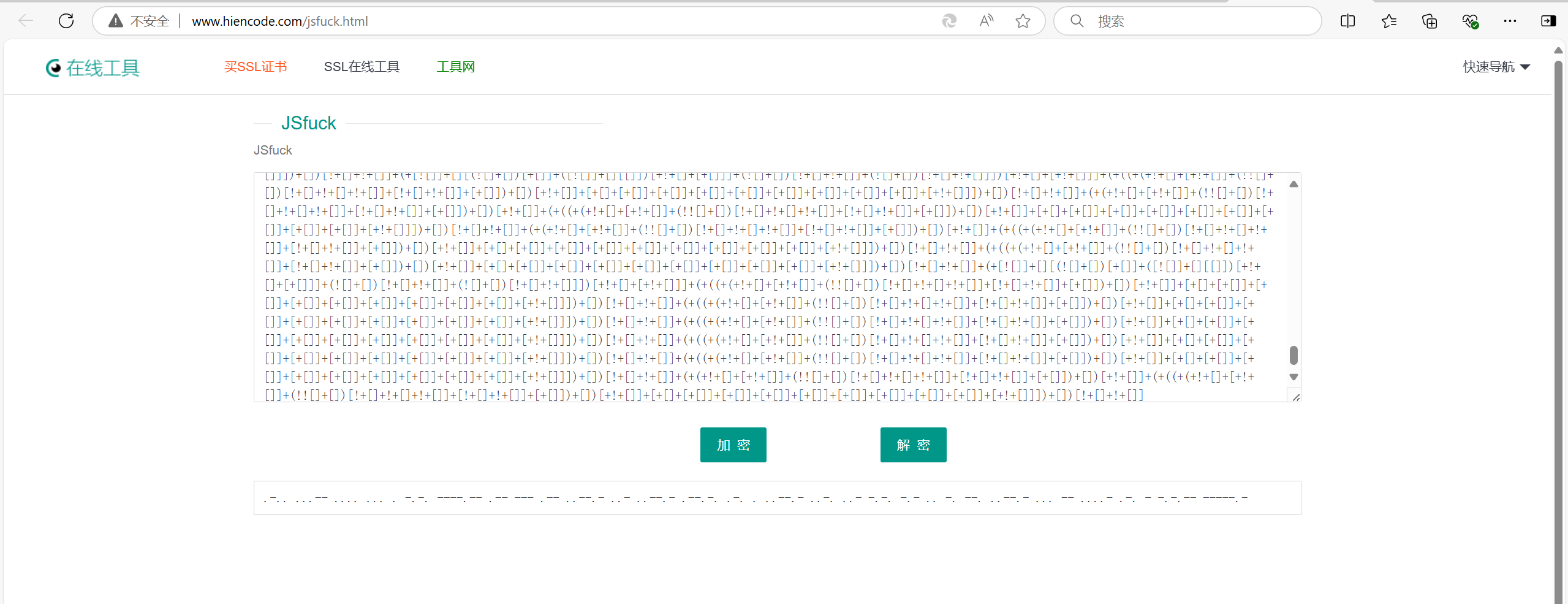Expand the 快速导航 dropdown
This screenshot has width=1568, height=604.
(1496, 67)
